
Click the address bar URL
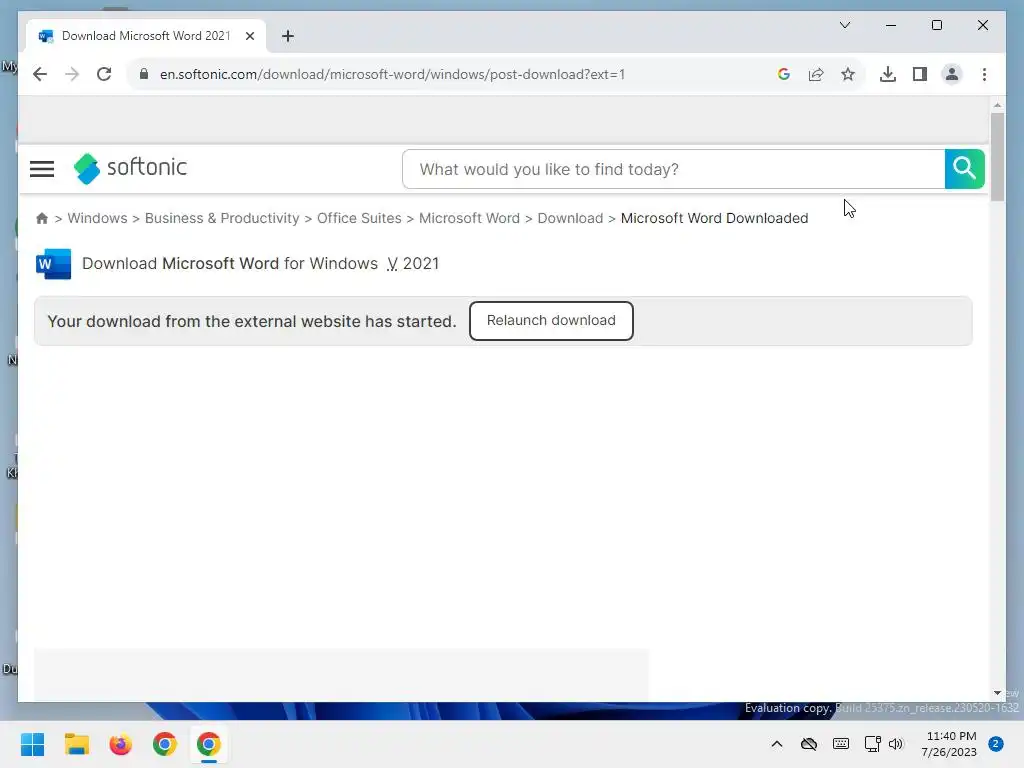(392, 74)
